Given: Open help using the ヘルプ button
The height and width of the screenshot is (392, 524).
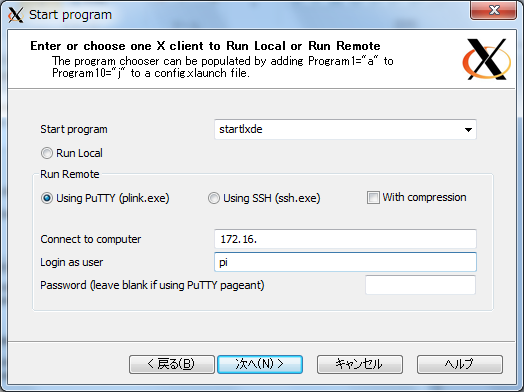Looking at the screenshot, I should (460, 364).
